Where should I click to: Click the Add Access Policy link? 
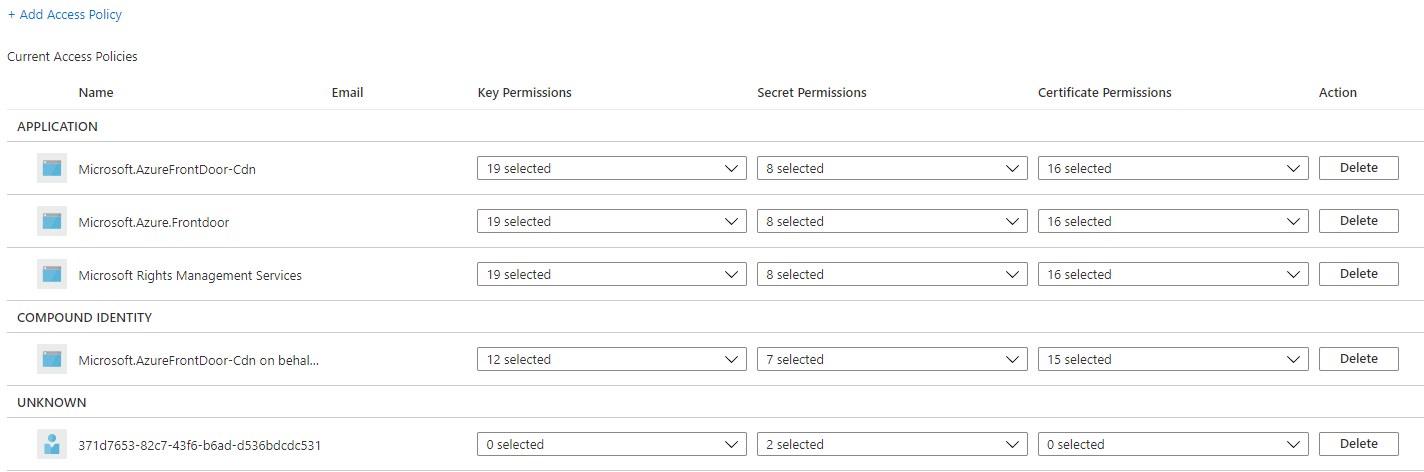[x=65, y=15]
